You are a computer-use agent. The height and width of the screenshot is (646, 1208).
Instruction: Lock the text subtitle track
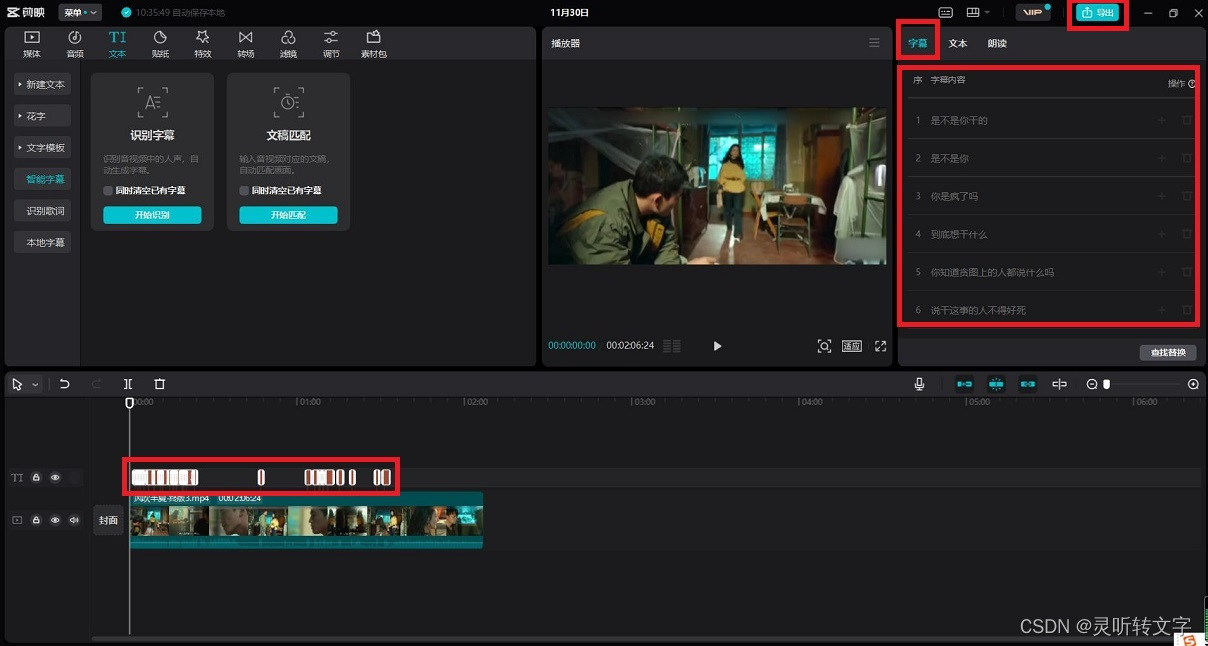(x=36, y=478)
